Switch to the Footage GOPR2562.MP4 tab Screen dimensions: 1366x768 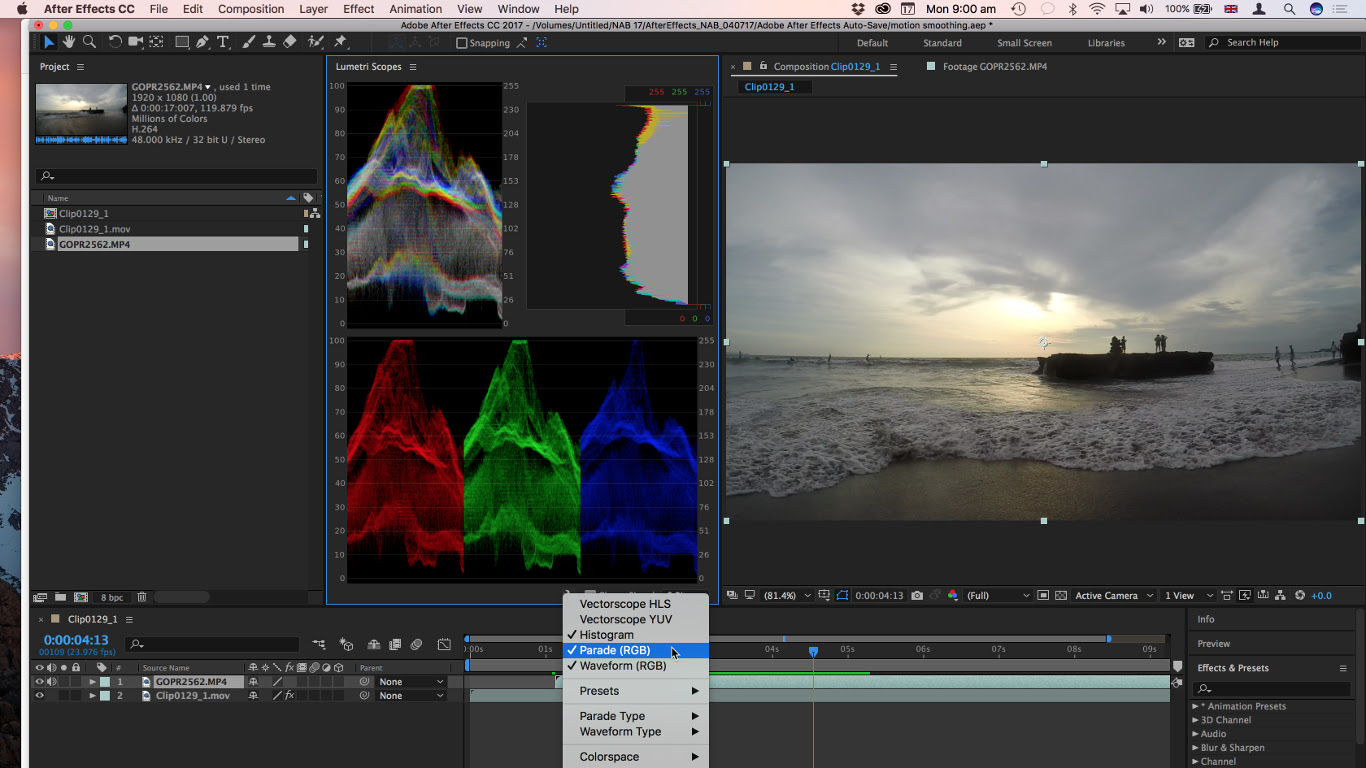tap(994, 67)
